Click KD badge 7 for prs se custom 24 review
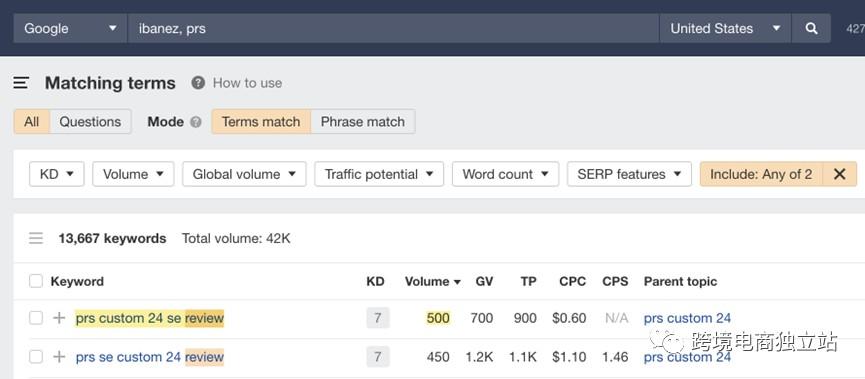This screenshot has width=865, height=379. (378, 357)
